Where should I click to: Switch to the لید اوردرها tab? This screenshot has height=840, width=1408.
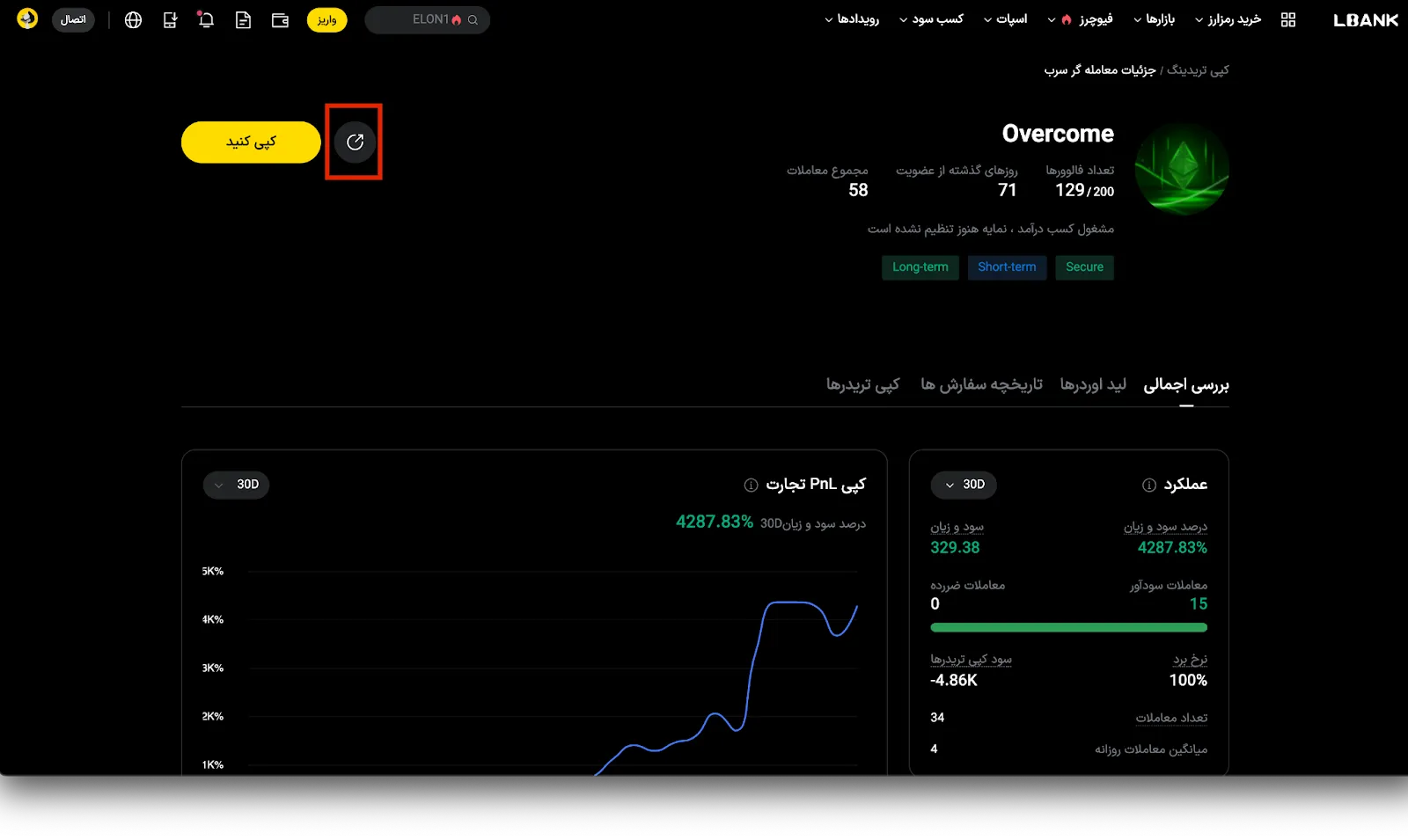tap(1092, 384)
